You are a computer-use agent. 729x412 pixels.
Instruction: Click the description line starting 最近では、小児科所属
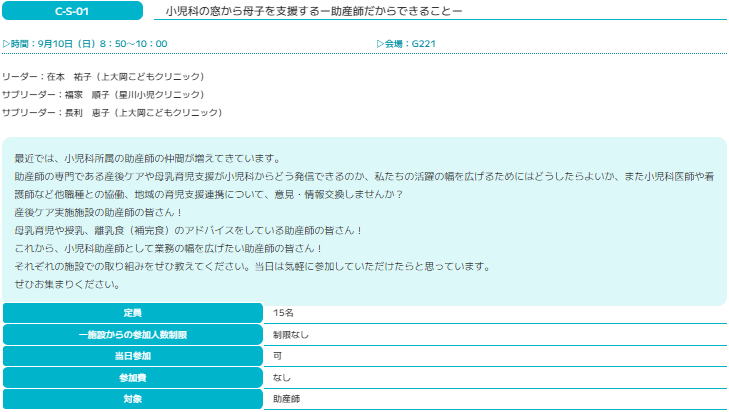pos(148,158)
